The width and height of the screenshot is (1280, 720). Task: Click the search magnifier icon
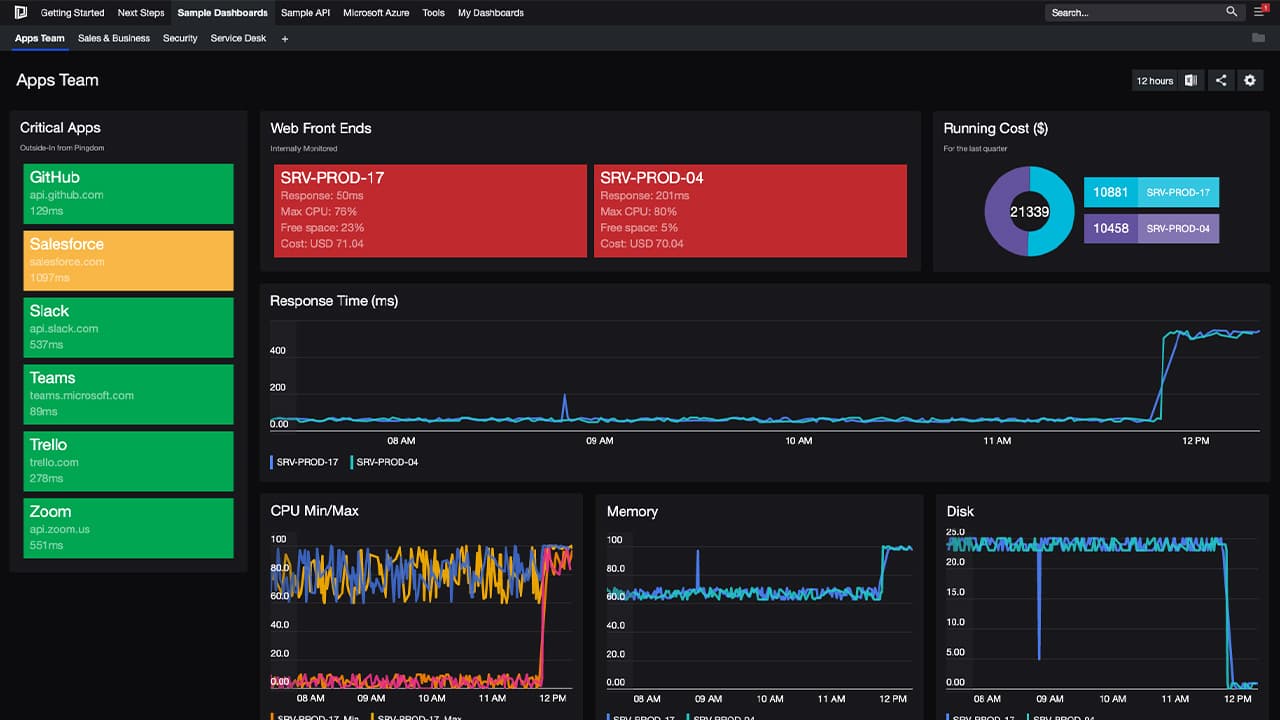pyautogui.click(x=1231, y=12)
